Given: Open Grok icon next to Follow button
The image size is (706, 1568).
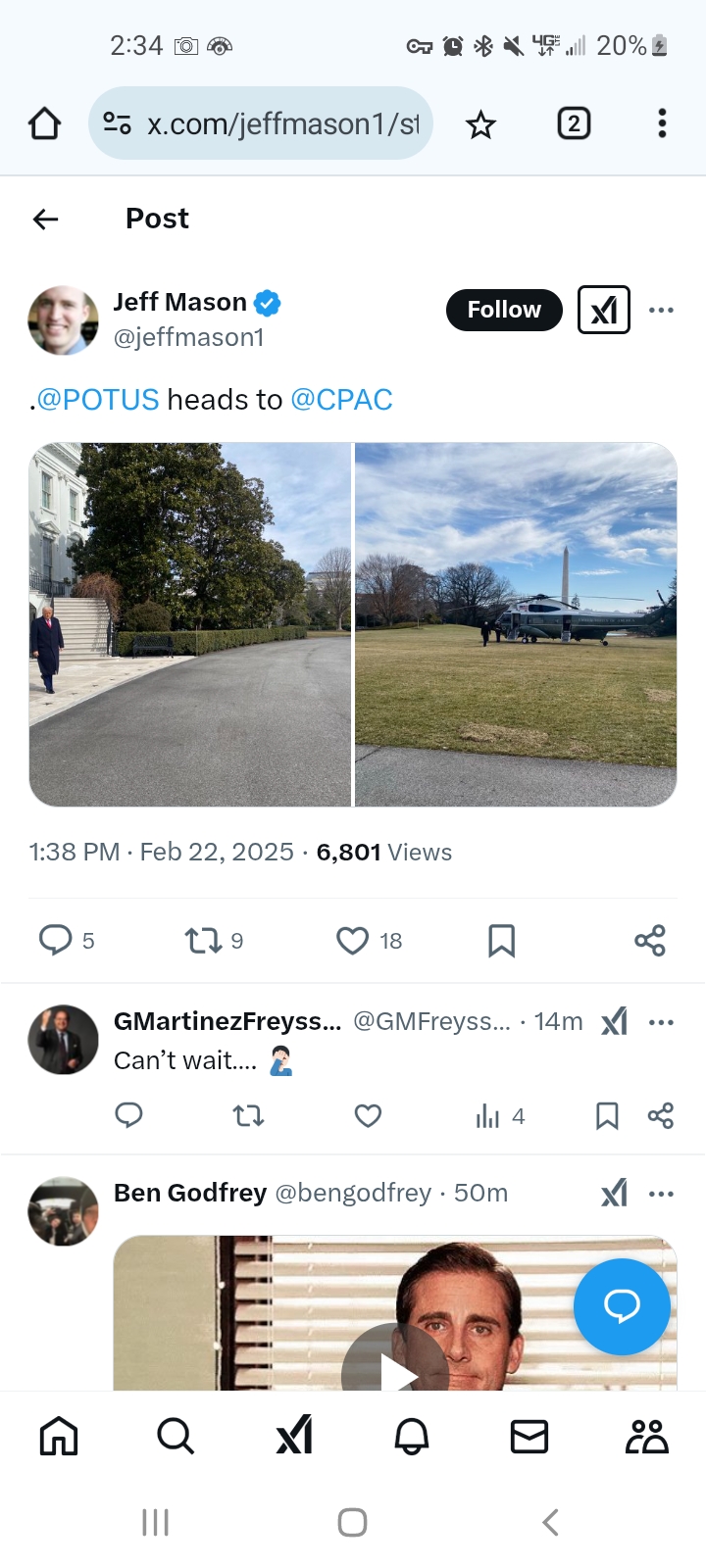Looking at the screenshot, I should tap(604, 310).
